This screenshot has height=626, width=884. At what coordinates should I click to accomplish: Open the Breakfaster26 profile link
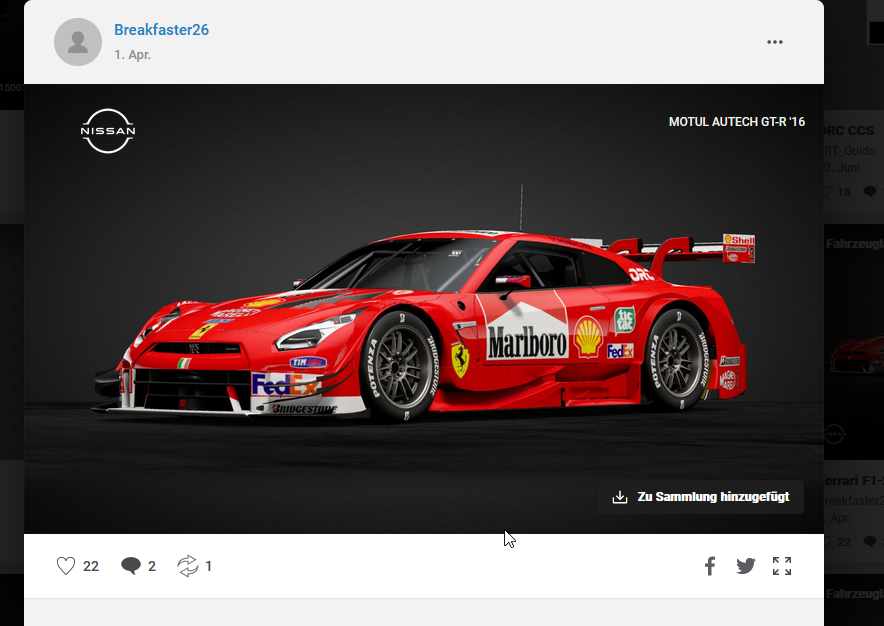161,30
